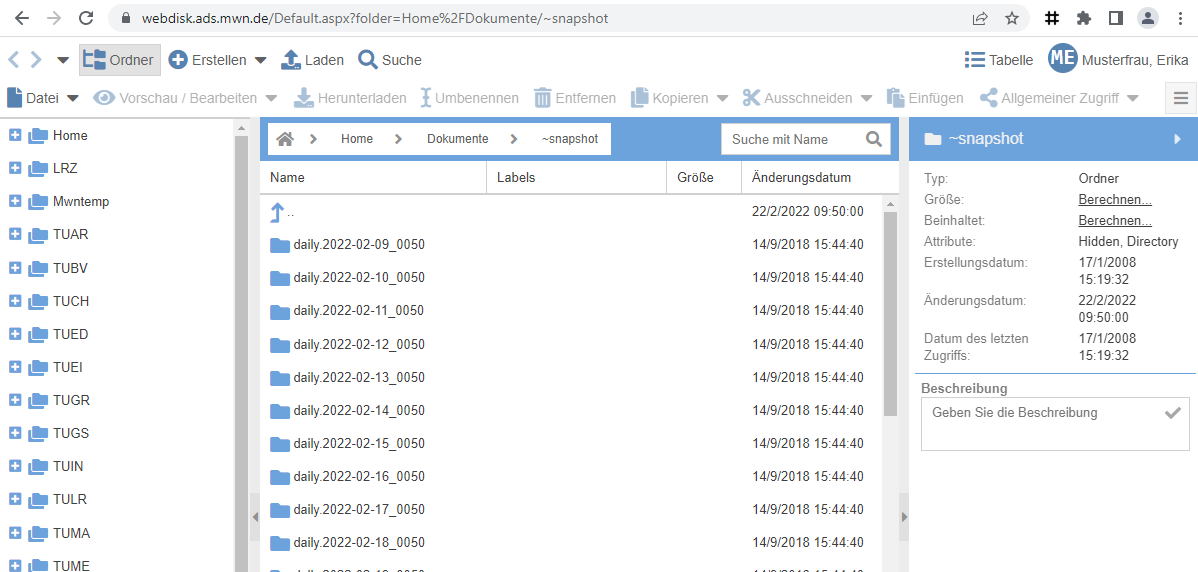Toggle the Ordner folder tree panel
This screenshot has height=572, width=1198.
[x=119, y=60]
